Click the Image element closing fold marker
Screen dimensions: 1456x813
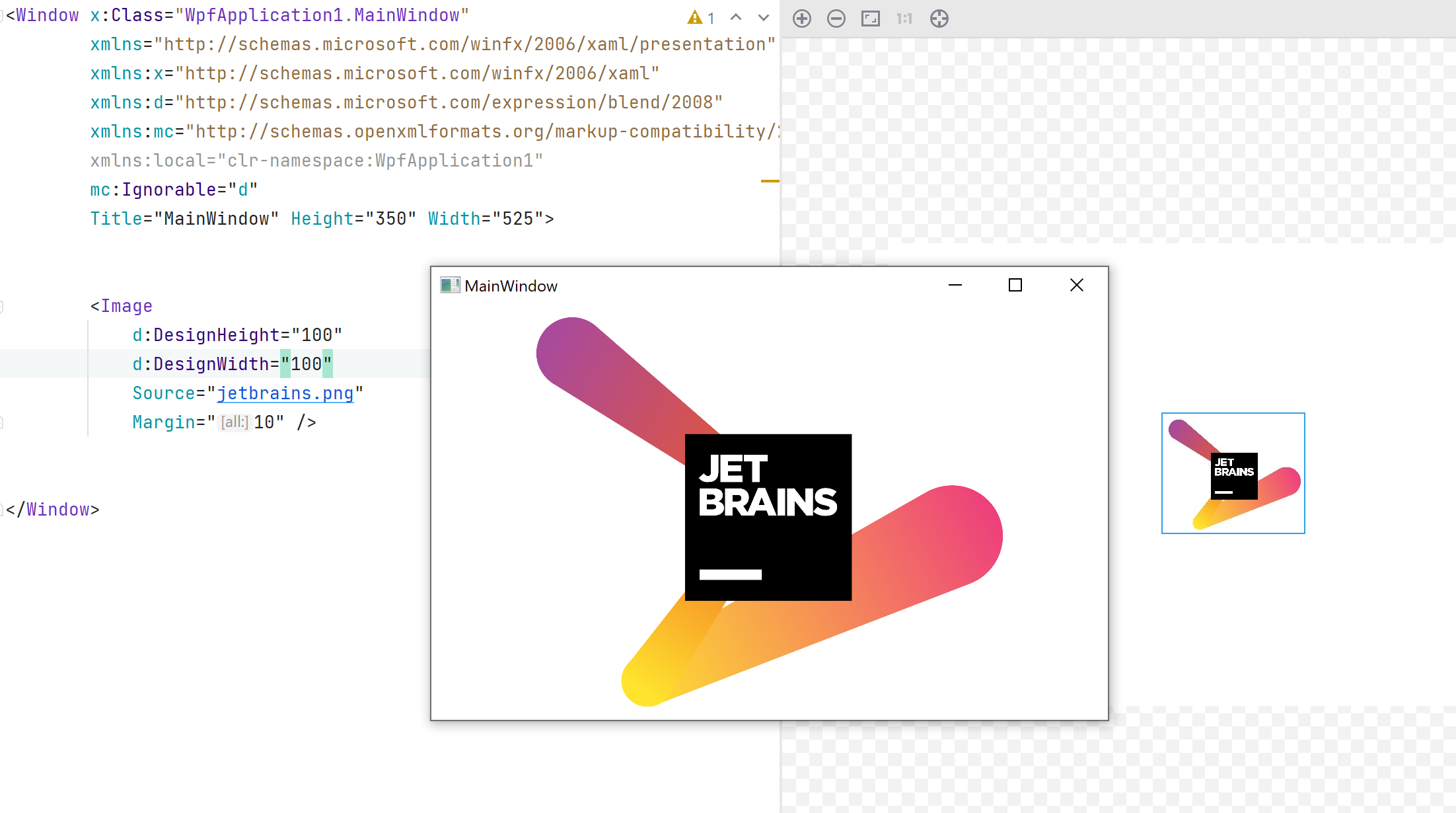point(2,422)
